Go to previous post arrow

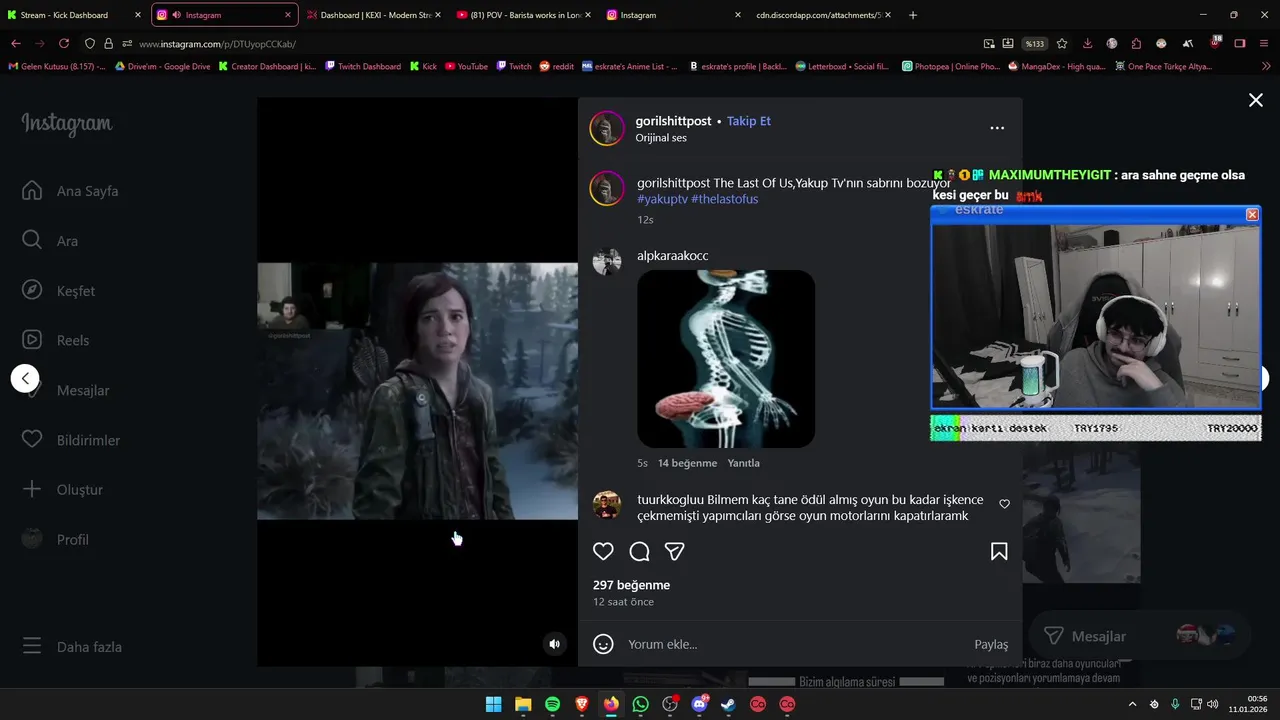[25, 378]
